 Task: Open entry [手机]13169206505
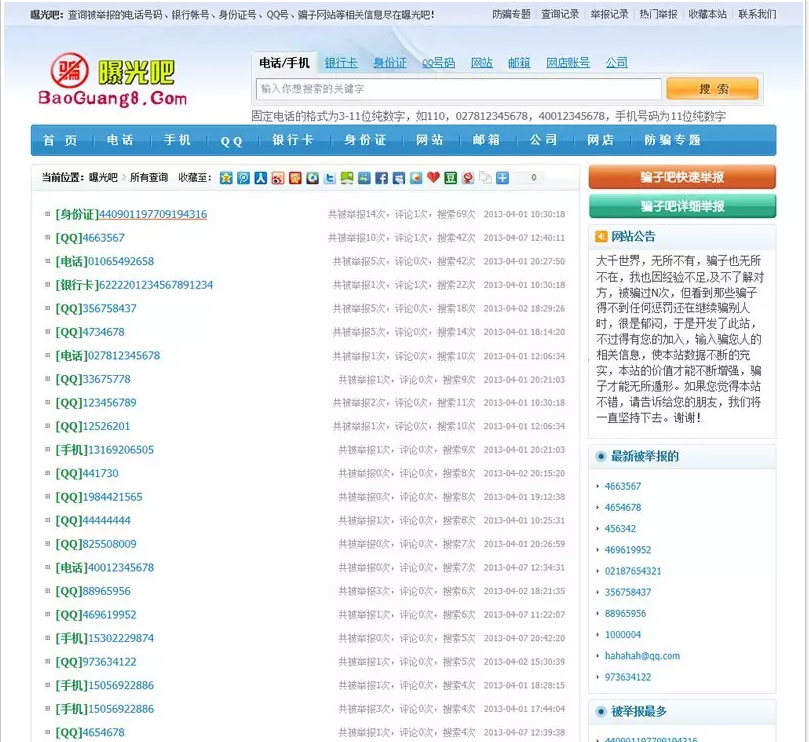click(105, 450)
